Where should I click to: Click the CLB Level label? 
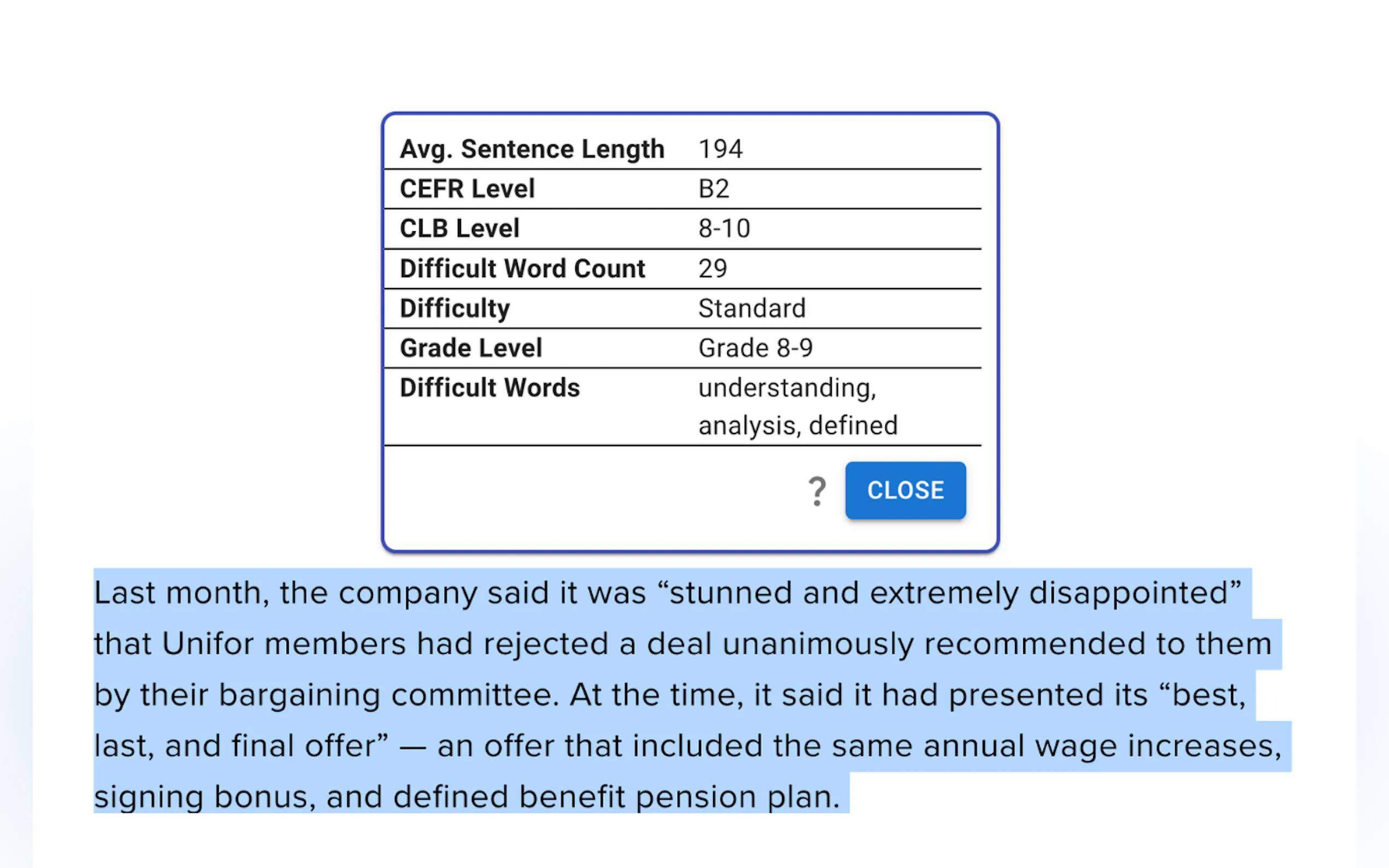point(459,228)
